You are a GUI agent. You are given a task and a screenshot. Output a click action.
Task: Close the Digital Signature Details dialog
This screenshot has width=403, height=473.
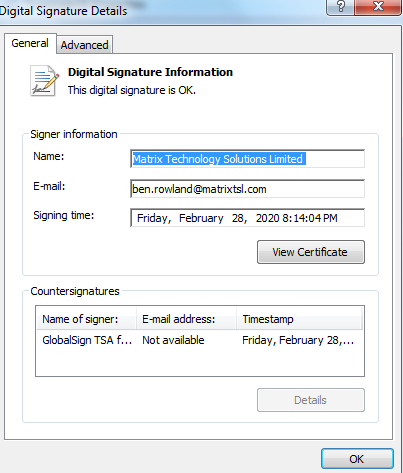[x=378, y=7]
